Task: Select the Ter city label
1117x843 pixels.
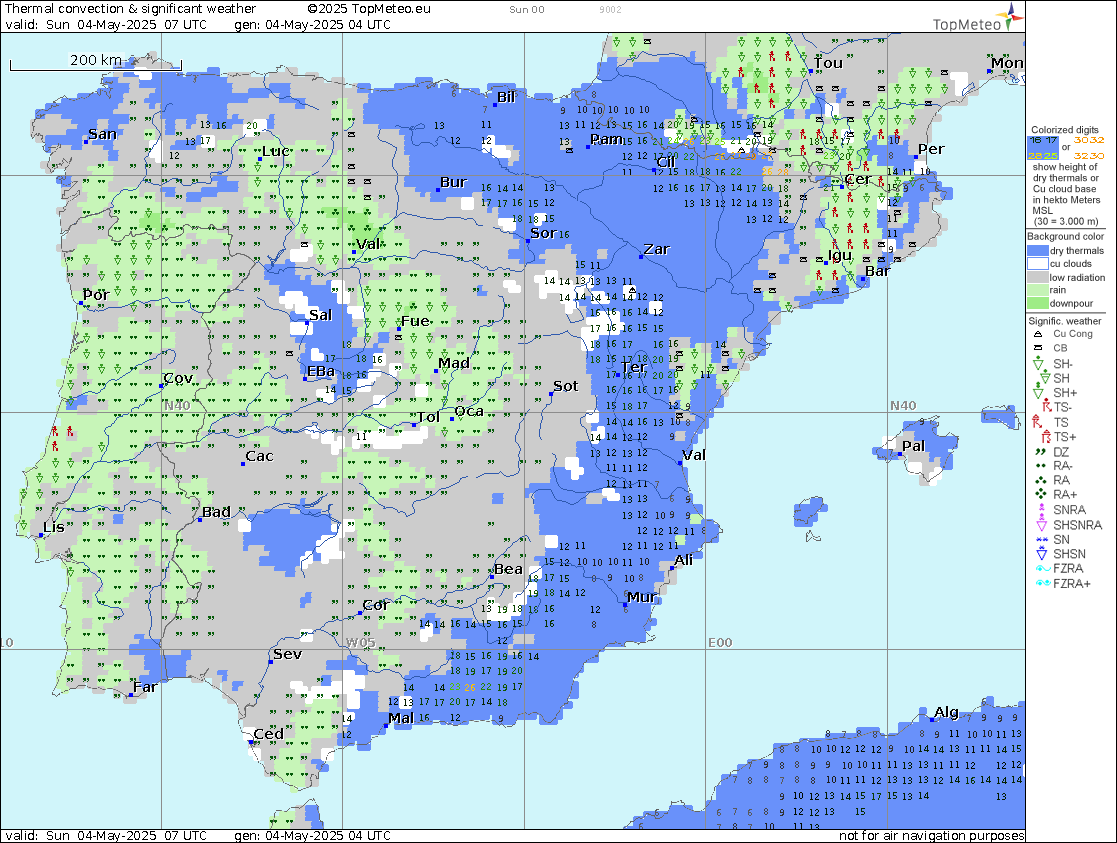Action: coord(633,367)
